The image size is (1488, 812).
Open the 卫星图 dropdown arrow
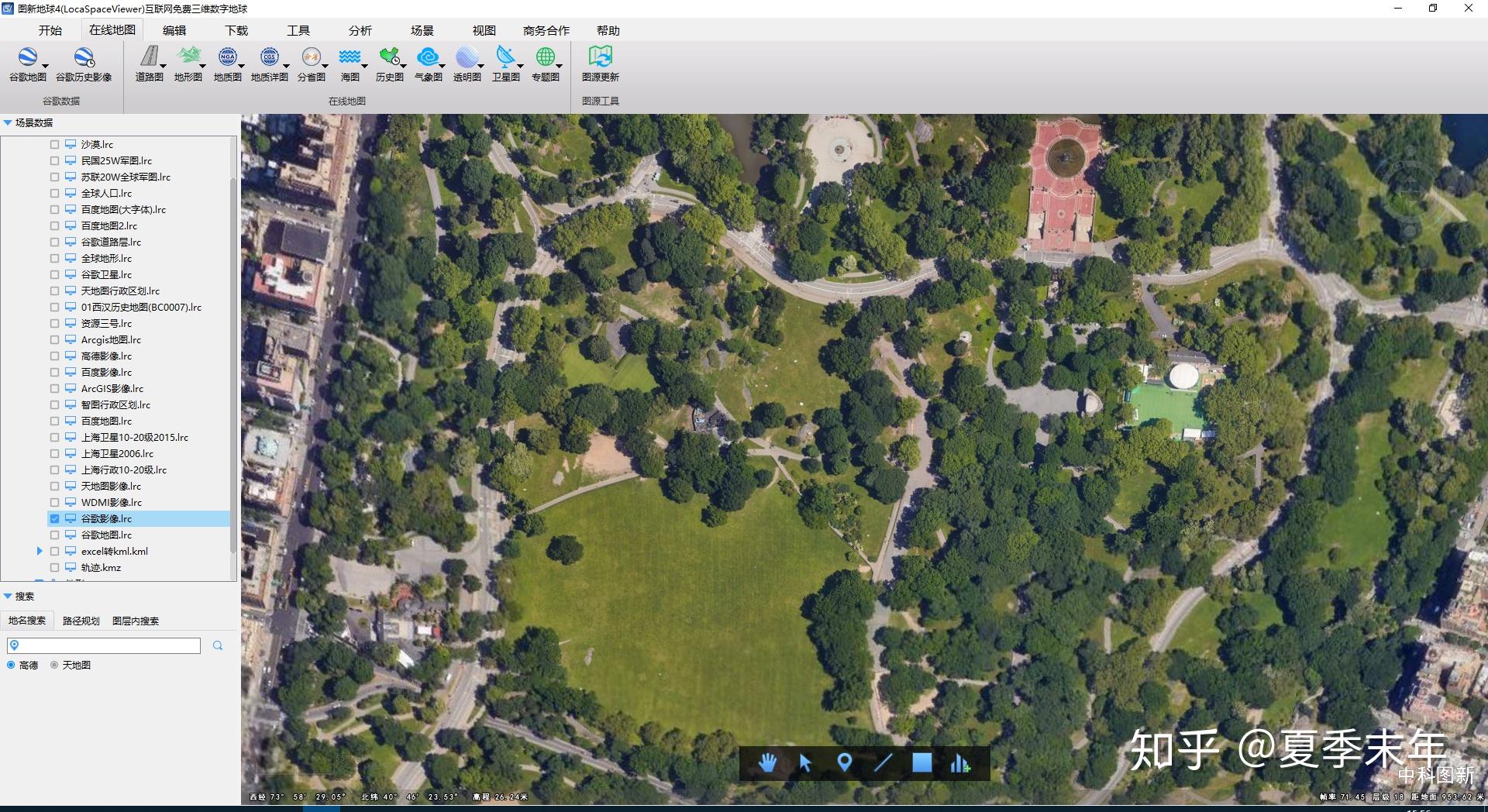tap(520, 67)
